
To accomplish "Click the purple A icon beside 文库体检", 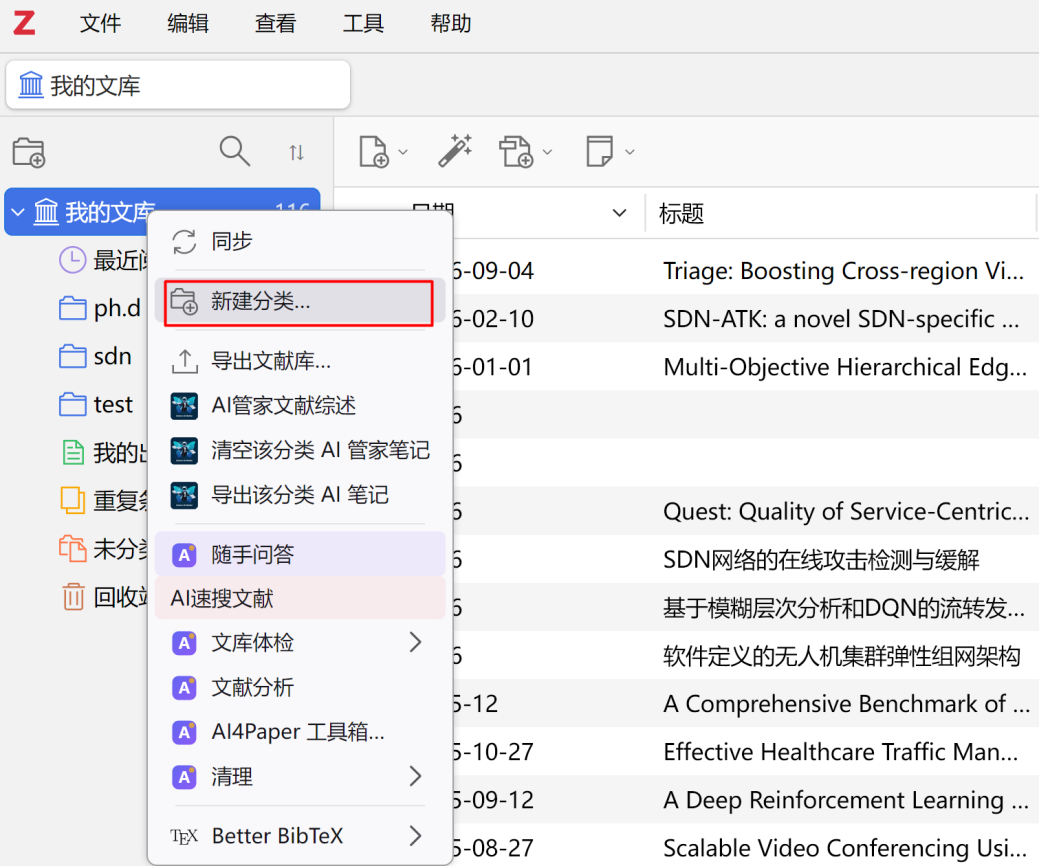I will [184, 643].
